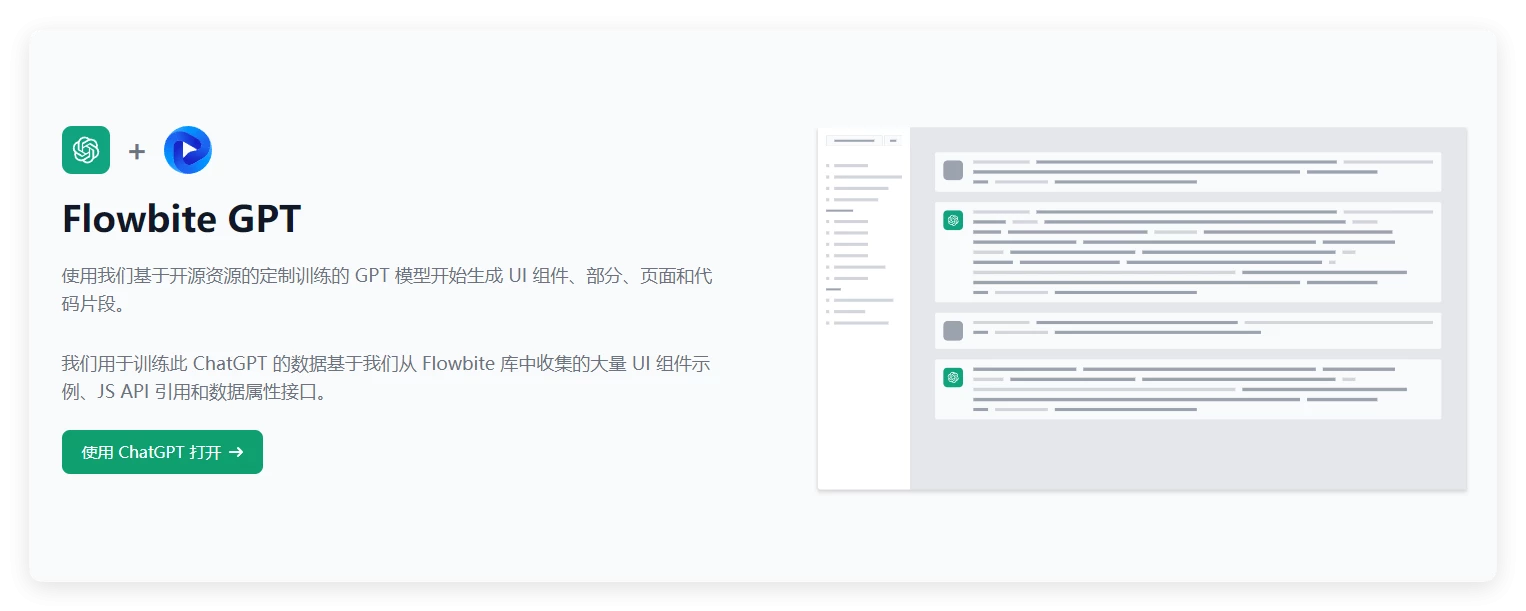Click the arrow inside the green ChatGPT button
1526x611 pixels.
236,452
